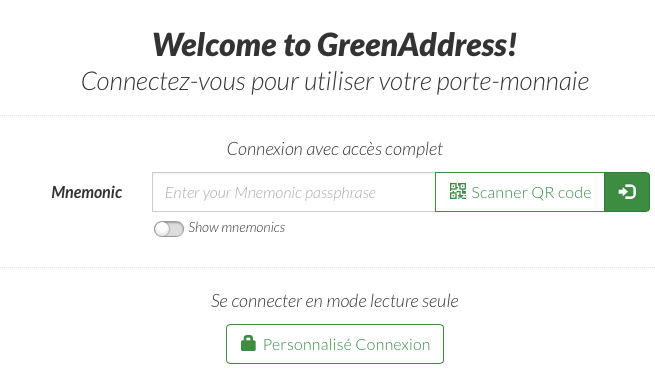Viewport: 655px width, 381px height.
Task: Click the QR code icon
Action: click(458, 191)
